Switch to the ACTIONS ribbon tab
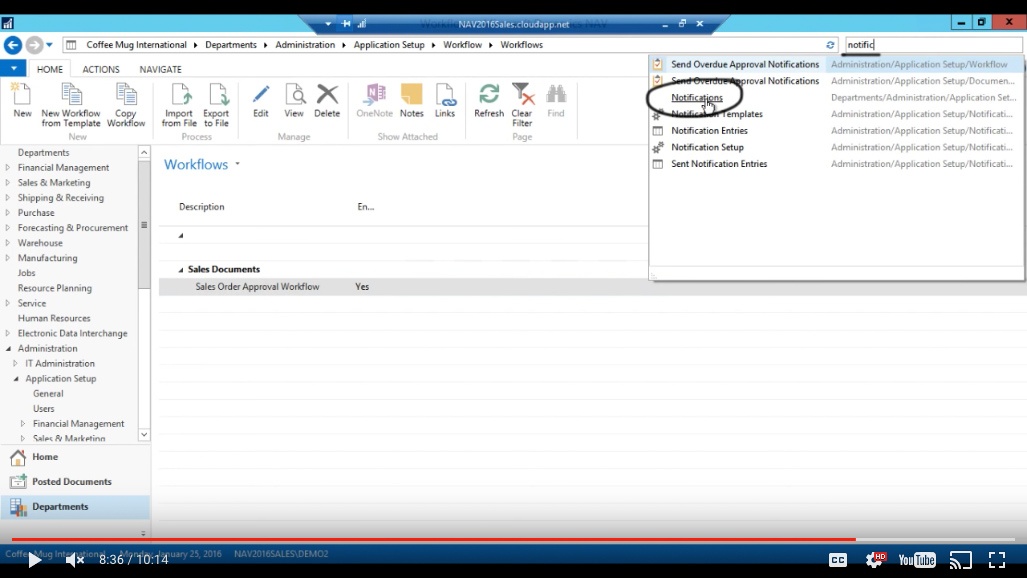The width and height of the screenshot is (1027, 578). coord(101,69)
